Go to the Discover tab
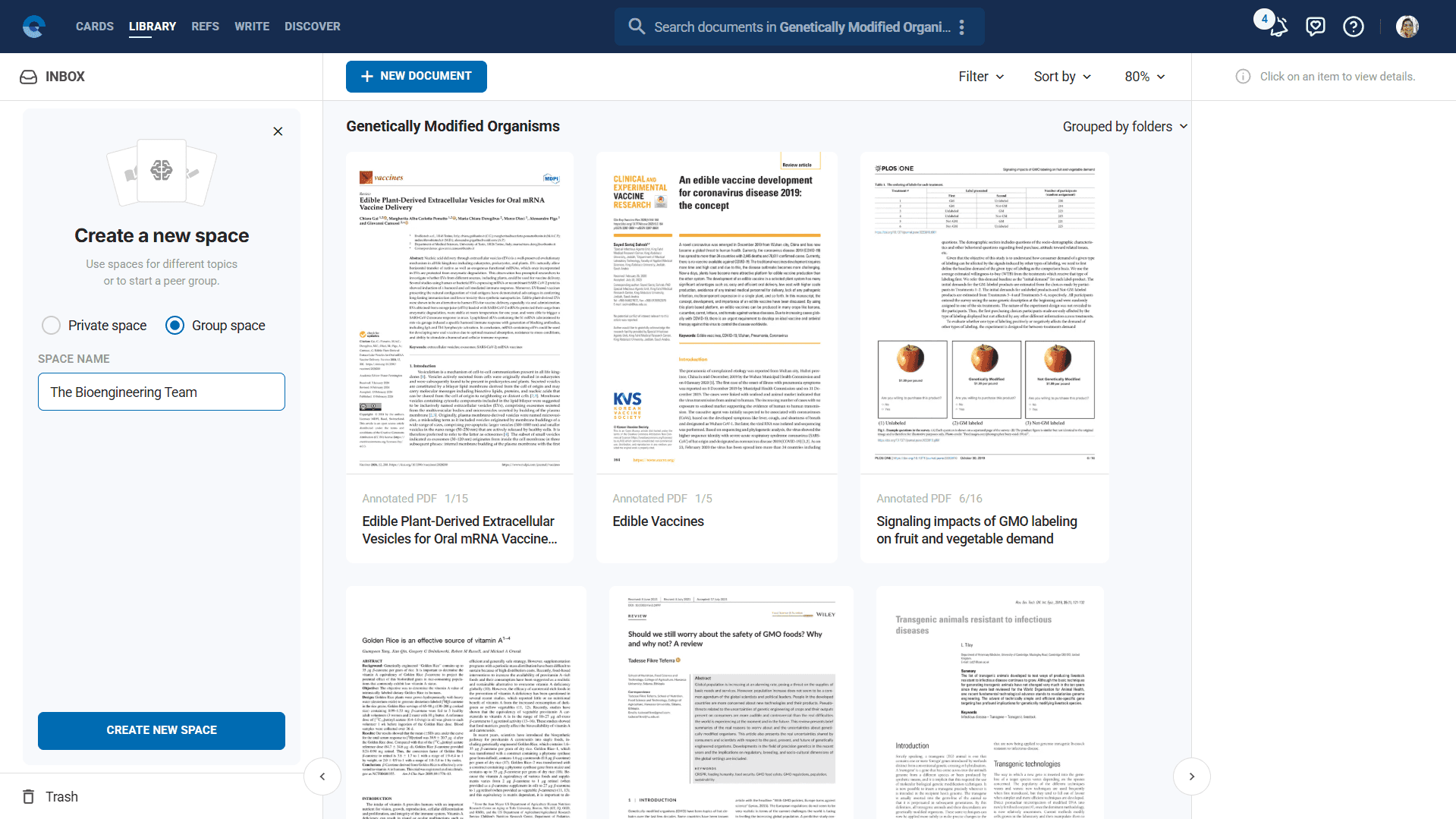 pos(312,27)
